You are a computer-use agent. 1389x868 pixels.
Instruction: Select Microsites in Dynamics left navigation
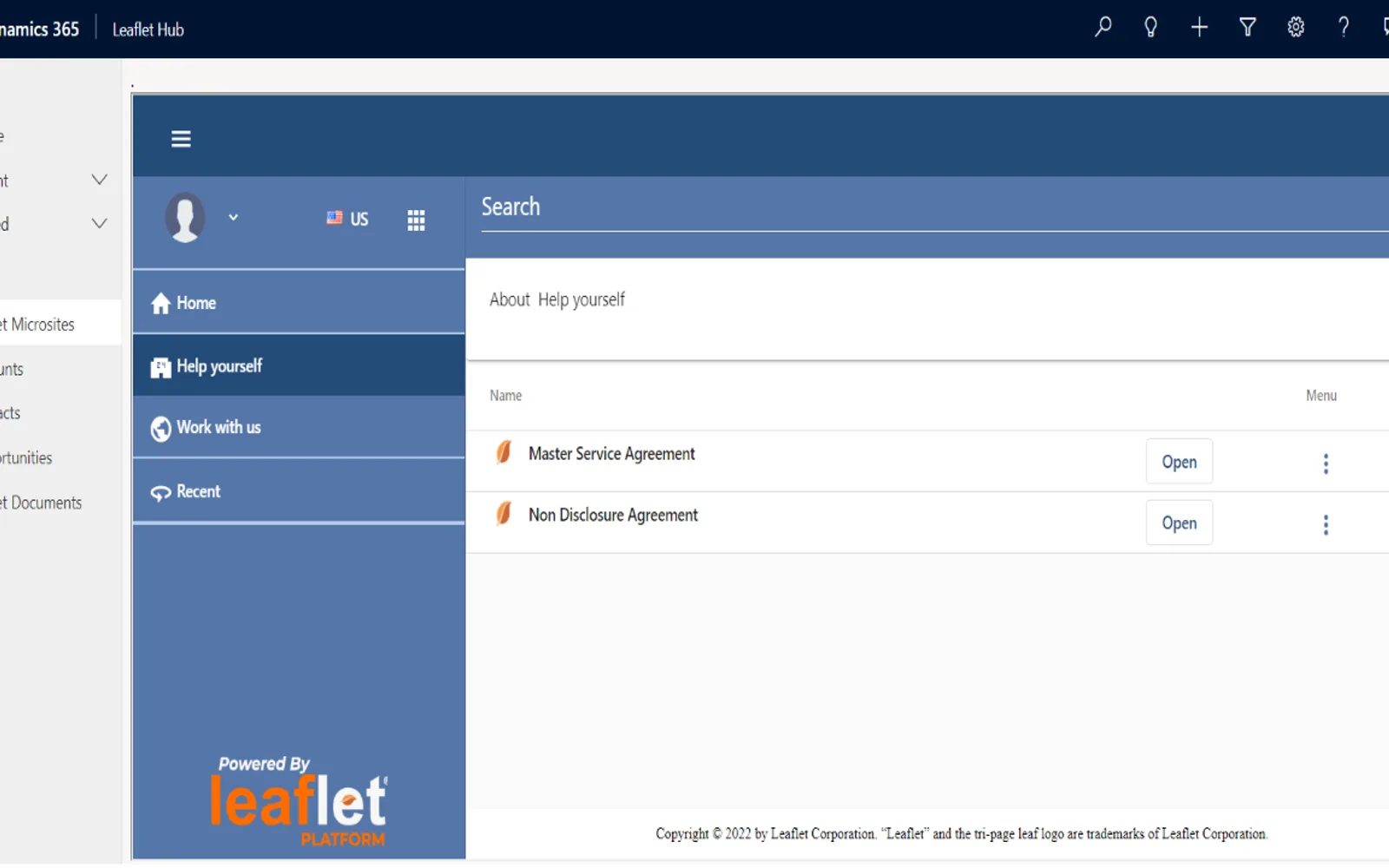tap(61, 324)
